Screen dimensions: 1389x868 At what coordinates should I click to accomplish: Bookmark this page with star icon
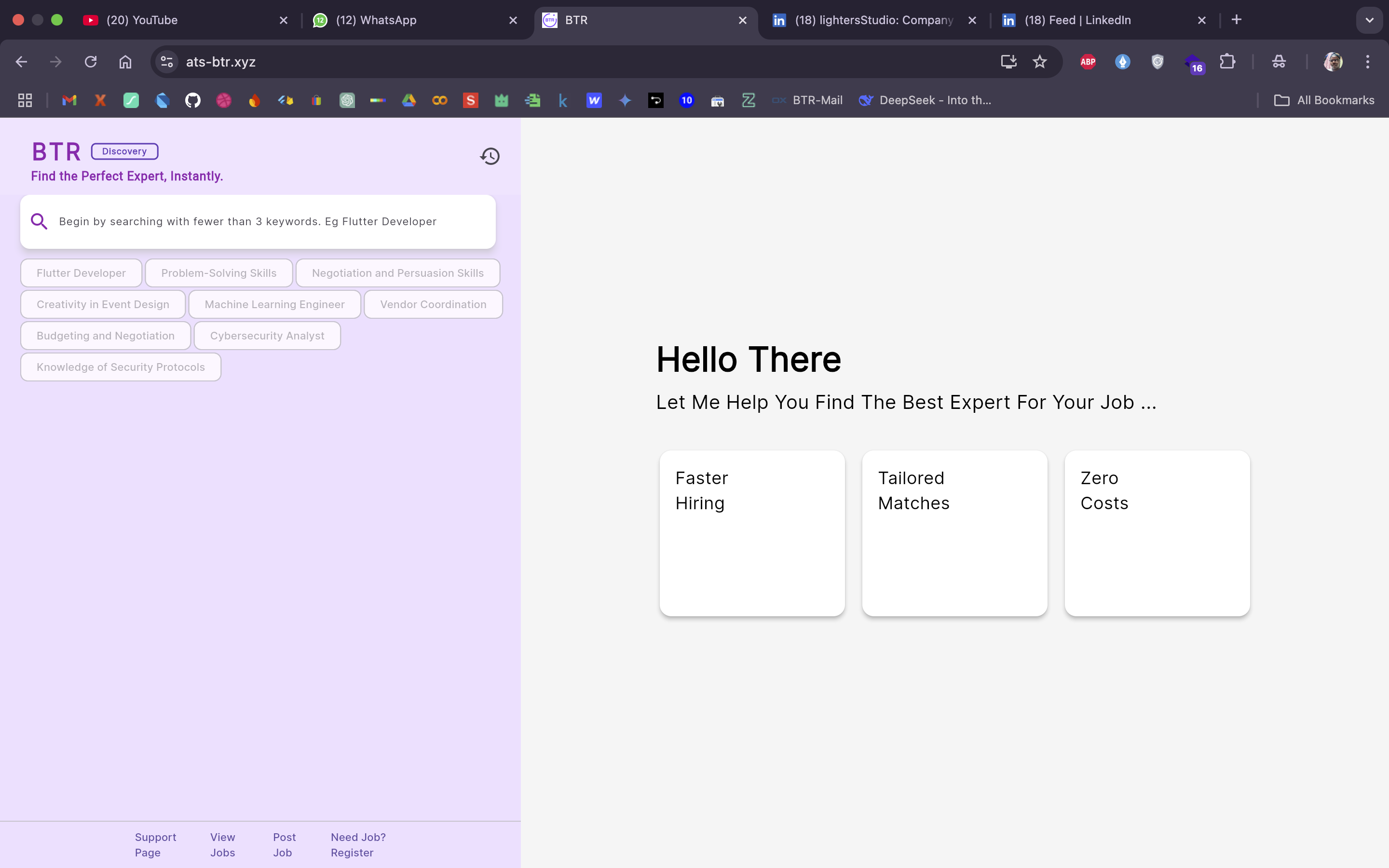coord(1039,61)
